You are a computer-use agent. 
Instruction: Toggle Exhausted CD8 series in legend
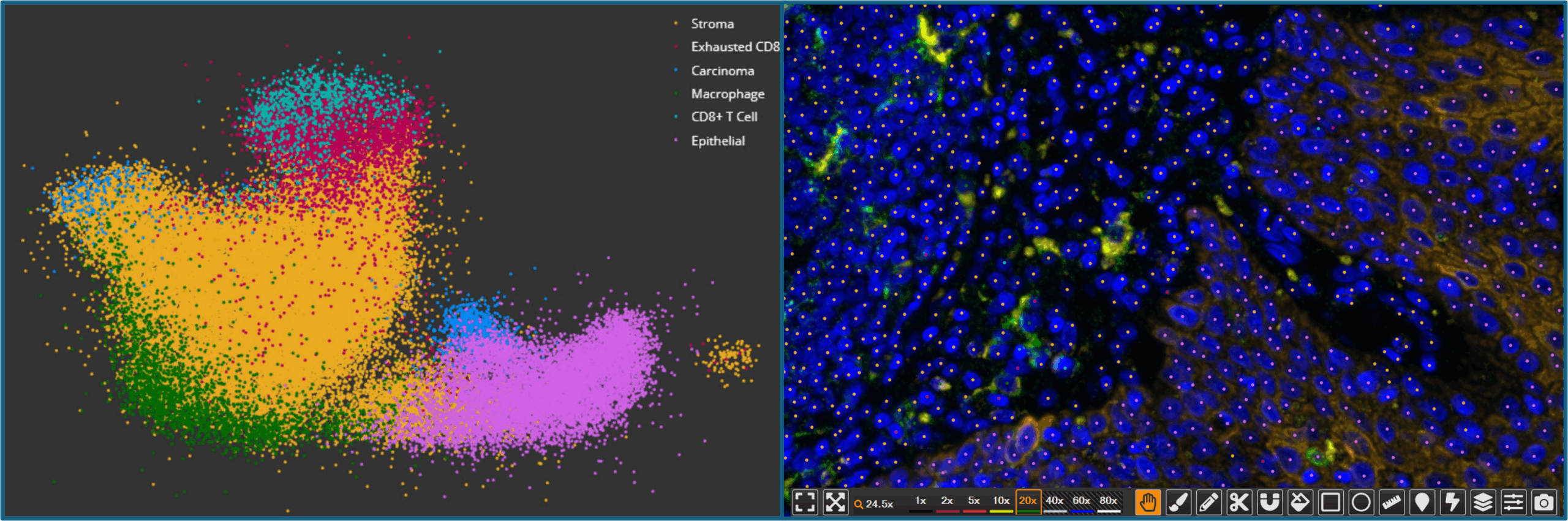point(727,47)
